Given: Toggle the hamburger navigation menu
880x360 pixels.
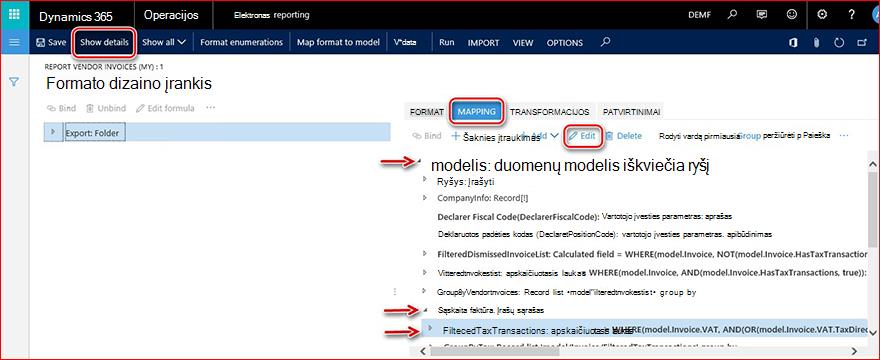Looking at the screenshot, I should pos(14,42).
